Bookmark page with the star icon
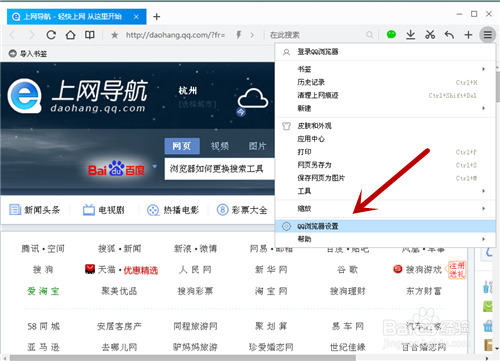Image resolution: width=500 pixels, height=361 pixels. pyautogui.click(x=114, y=35)
